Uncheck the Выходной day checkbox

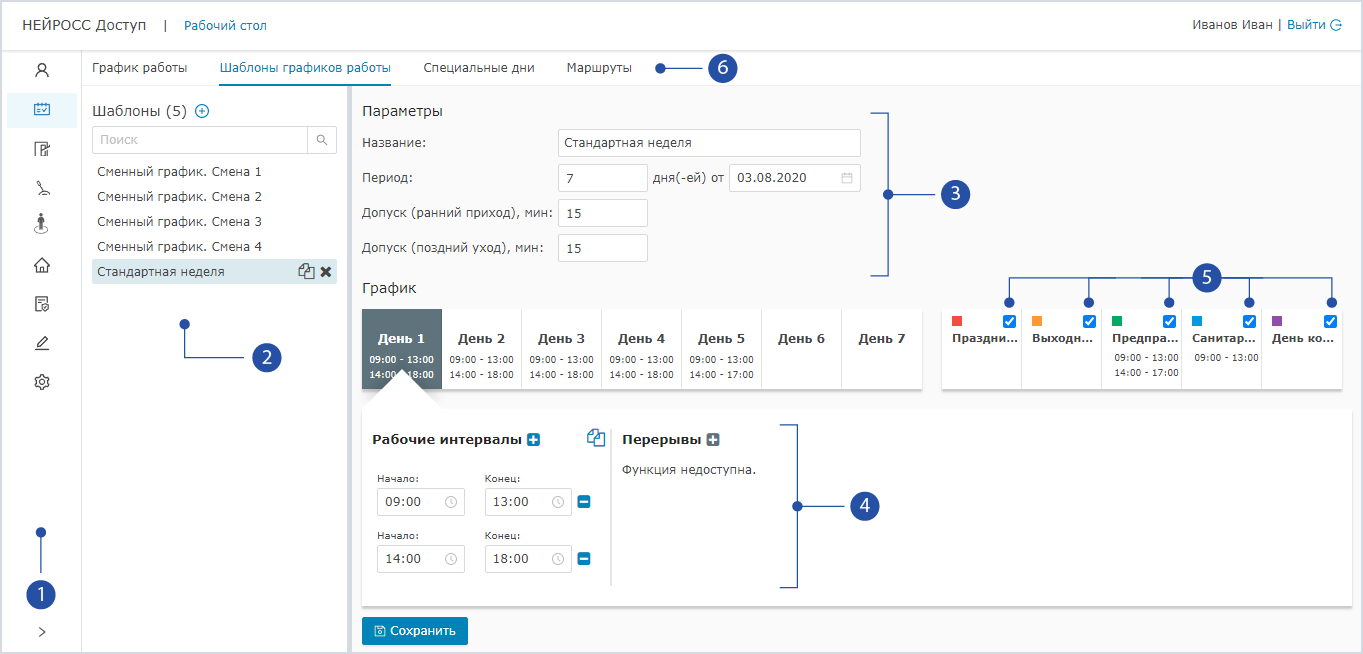coord(1089,321)
